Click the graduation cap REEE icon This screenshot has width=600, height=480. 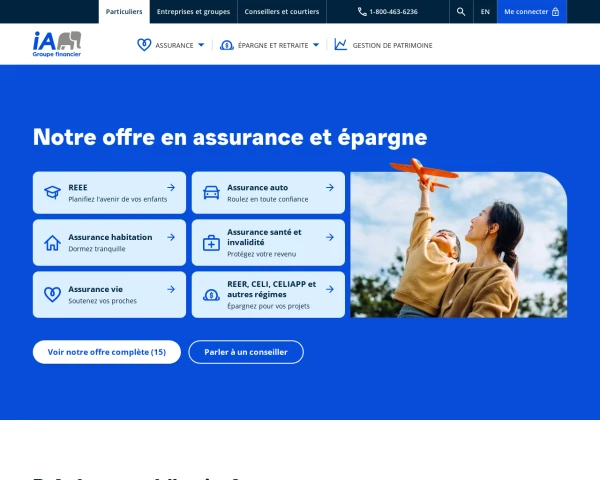[52, 192]
